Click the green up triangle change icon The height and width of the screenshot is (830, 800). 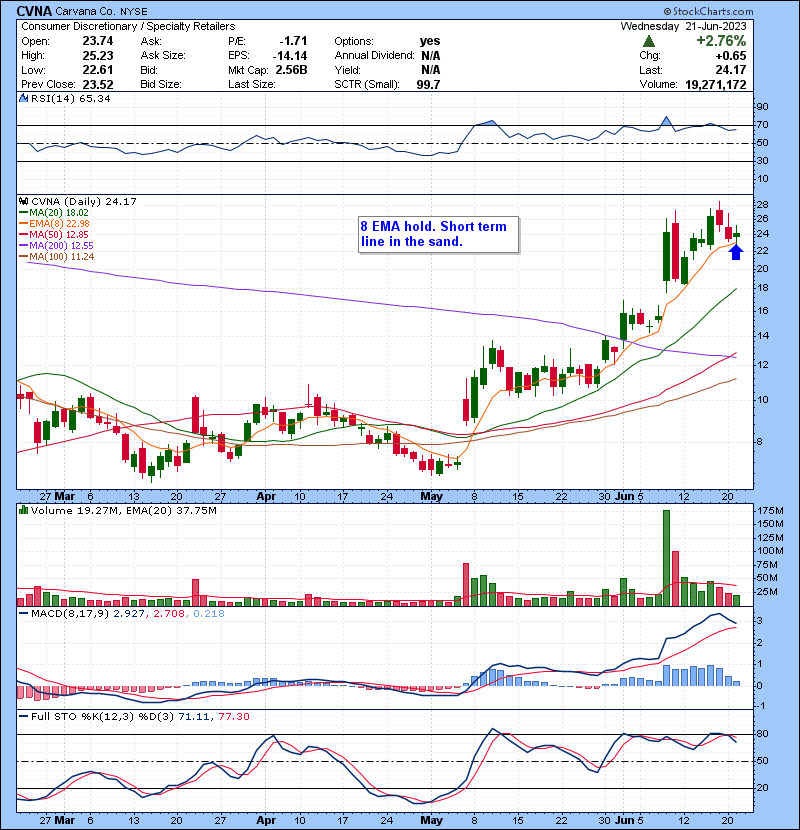click(649, 41)
